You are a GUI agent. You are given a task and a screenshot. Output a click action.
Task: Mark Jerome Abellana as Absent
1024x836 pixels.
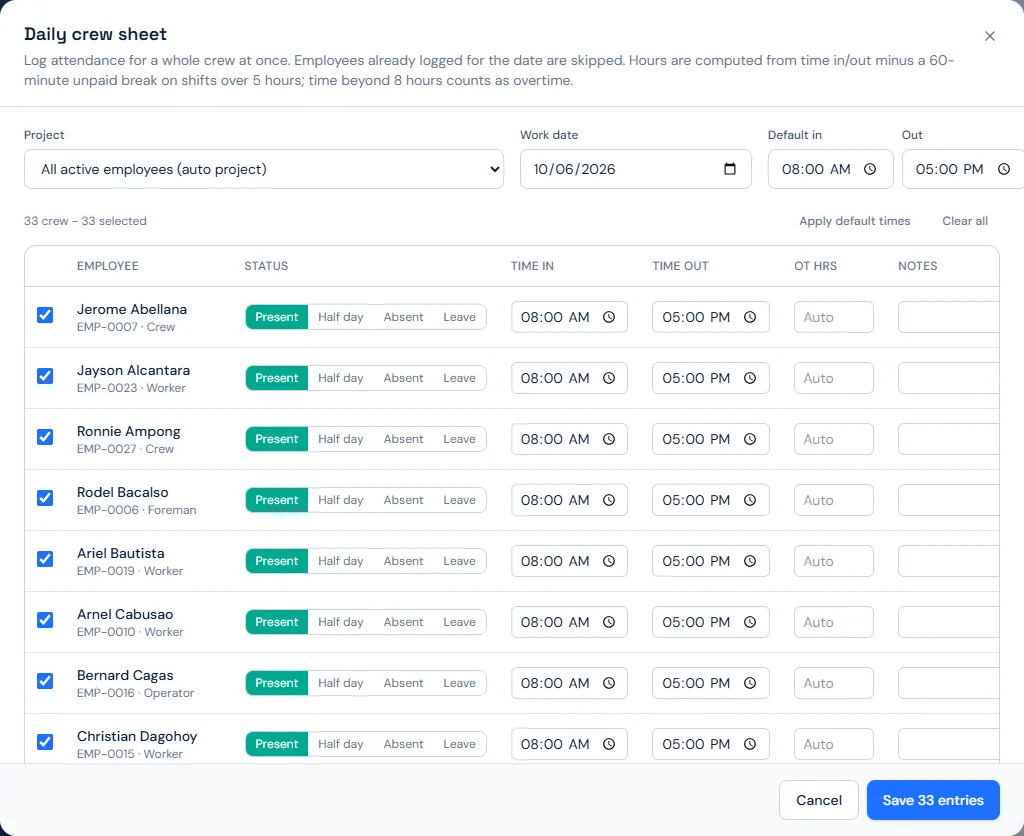(x=403, y=317)
